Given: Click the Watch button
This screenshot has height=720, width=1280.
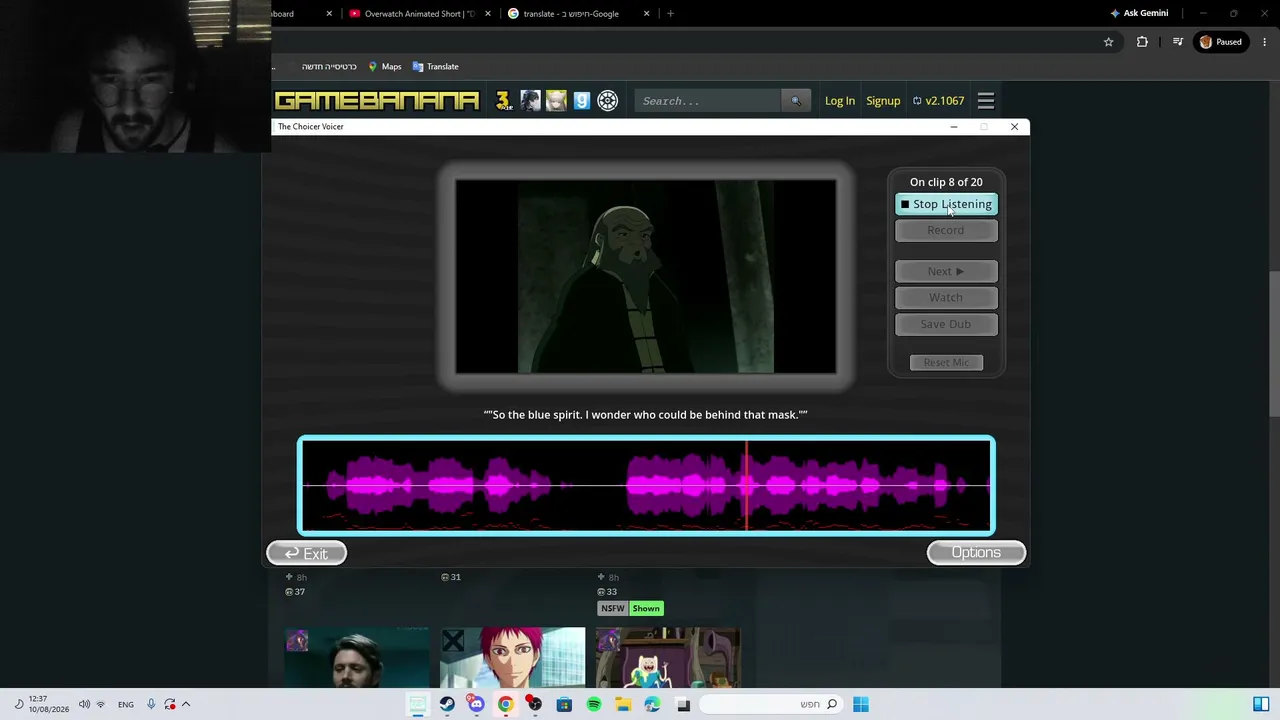Looking at the screenshot, I should click(946, 297).
